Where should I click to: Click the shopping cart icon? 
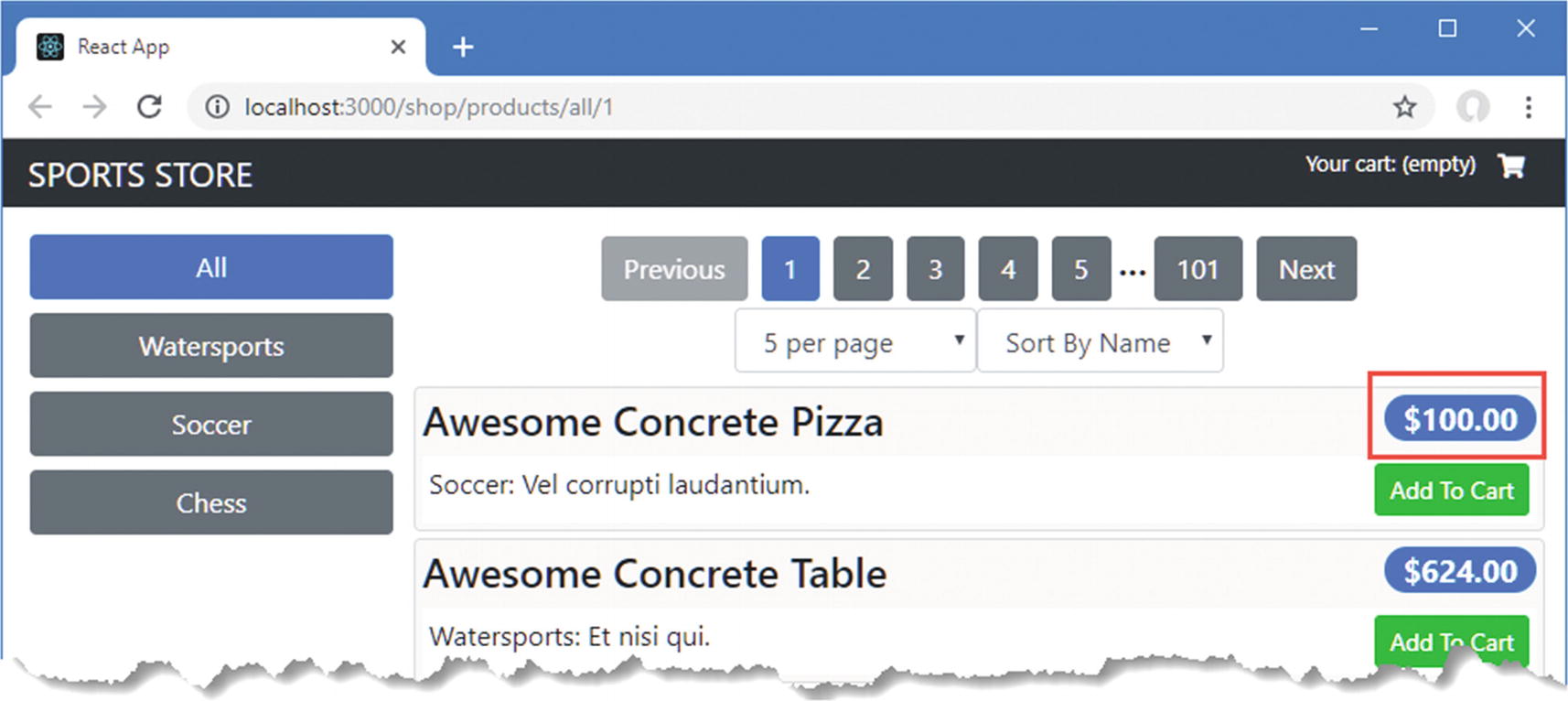[1510, 166]
